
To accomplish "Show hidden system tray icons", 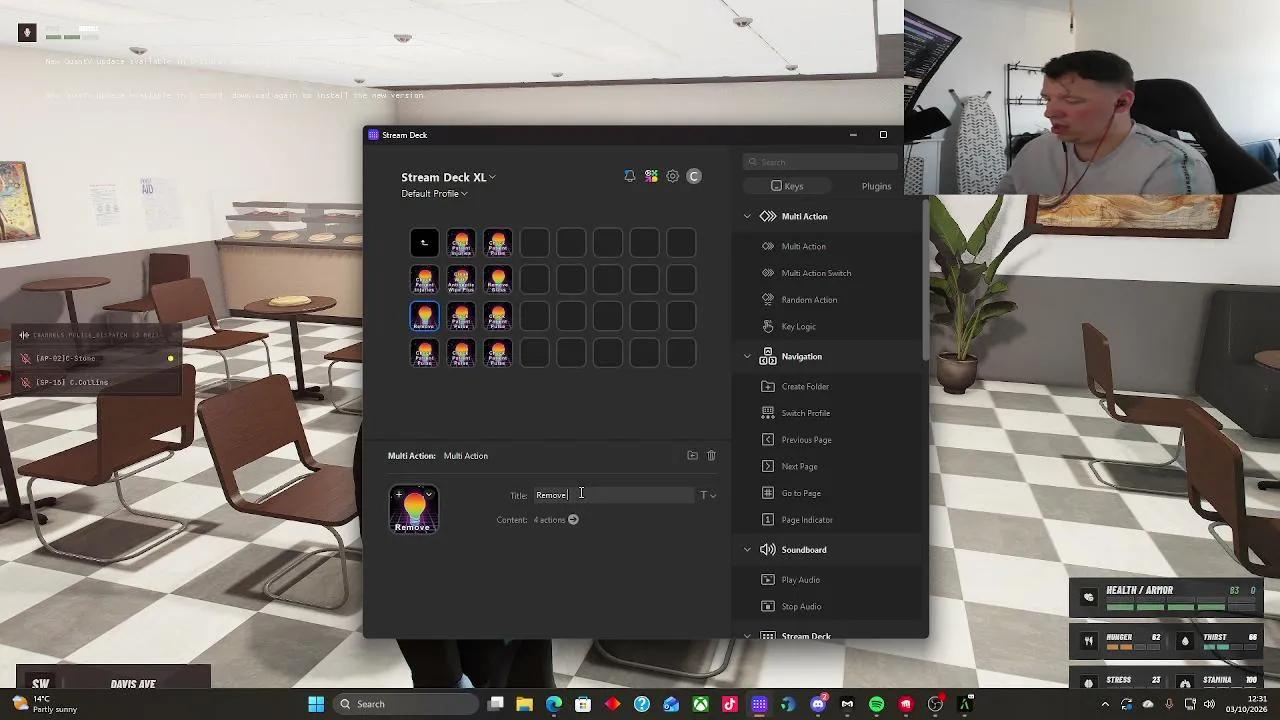I will coord(1105,704).
